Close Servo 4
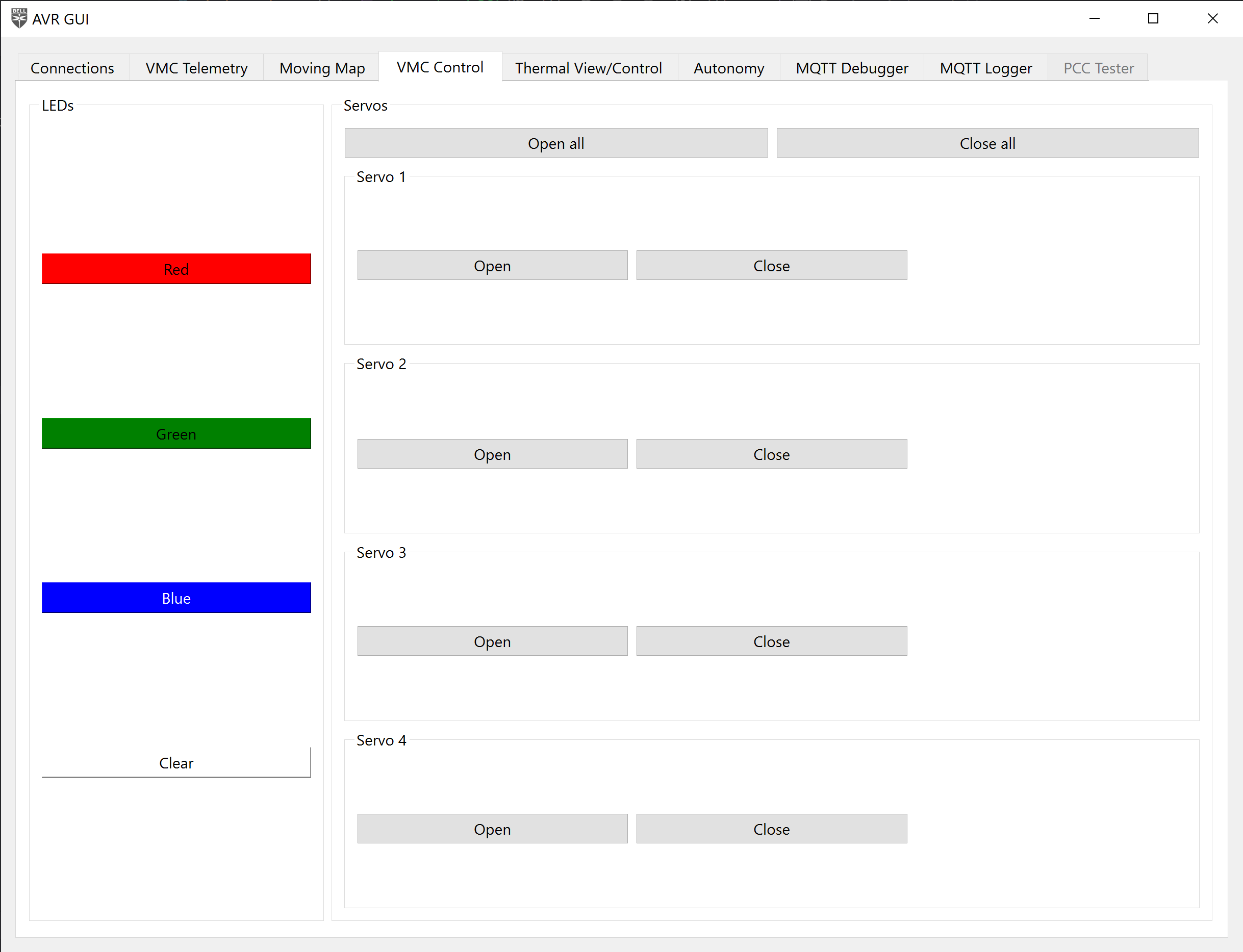1243x952 pixels. (x=771, y=829)
